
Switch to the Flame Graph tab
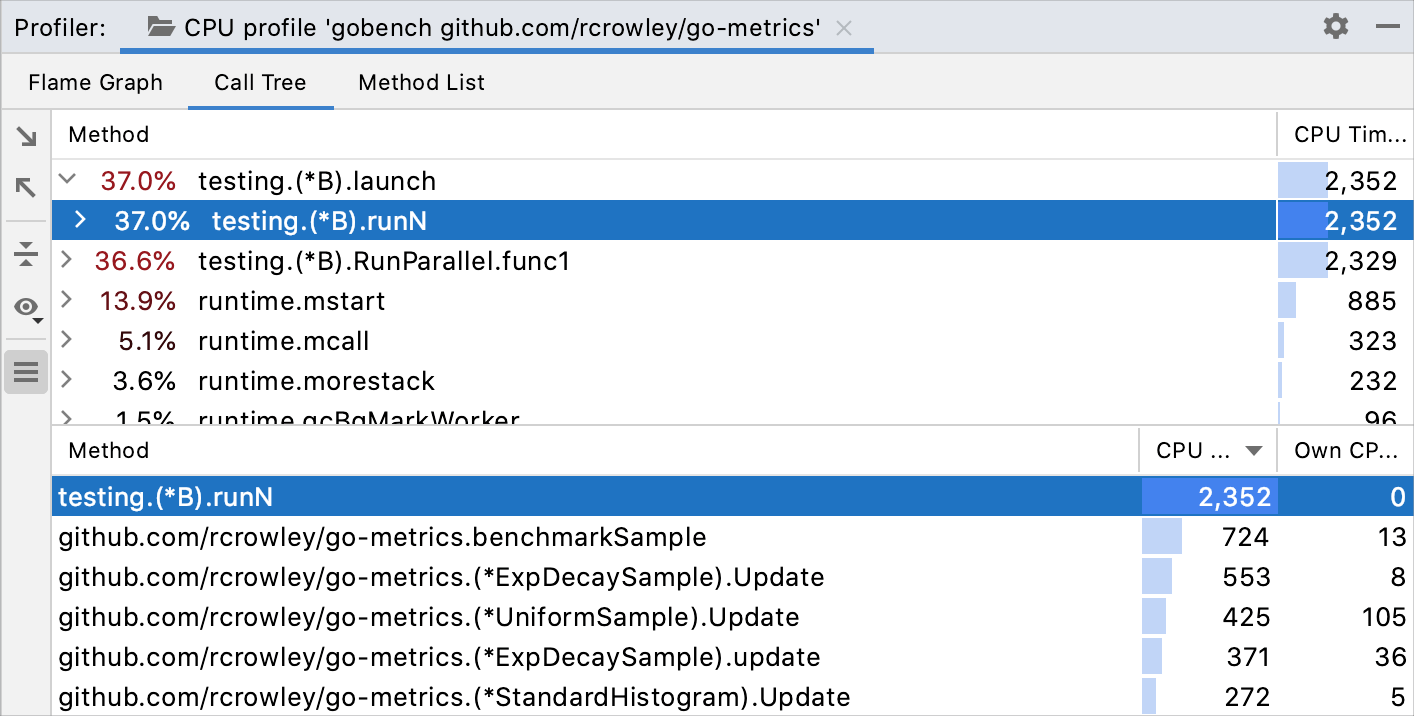95,82
